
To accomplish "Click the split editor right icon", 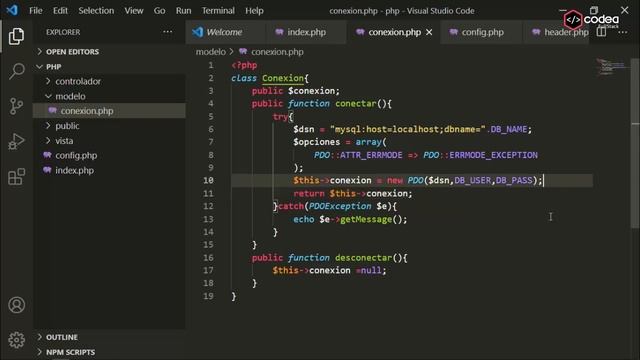I will click(601, 32).
